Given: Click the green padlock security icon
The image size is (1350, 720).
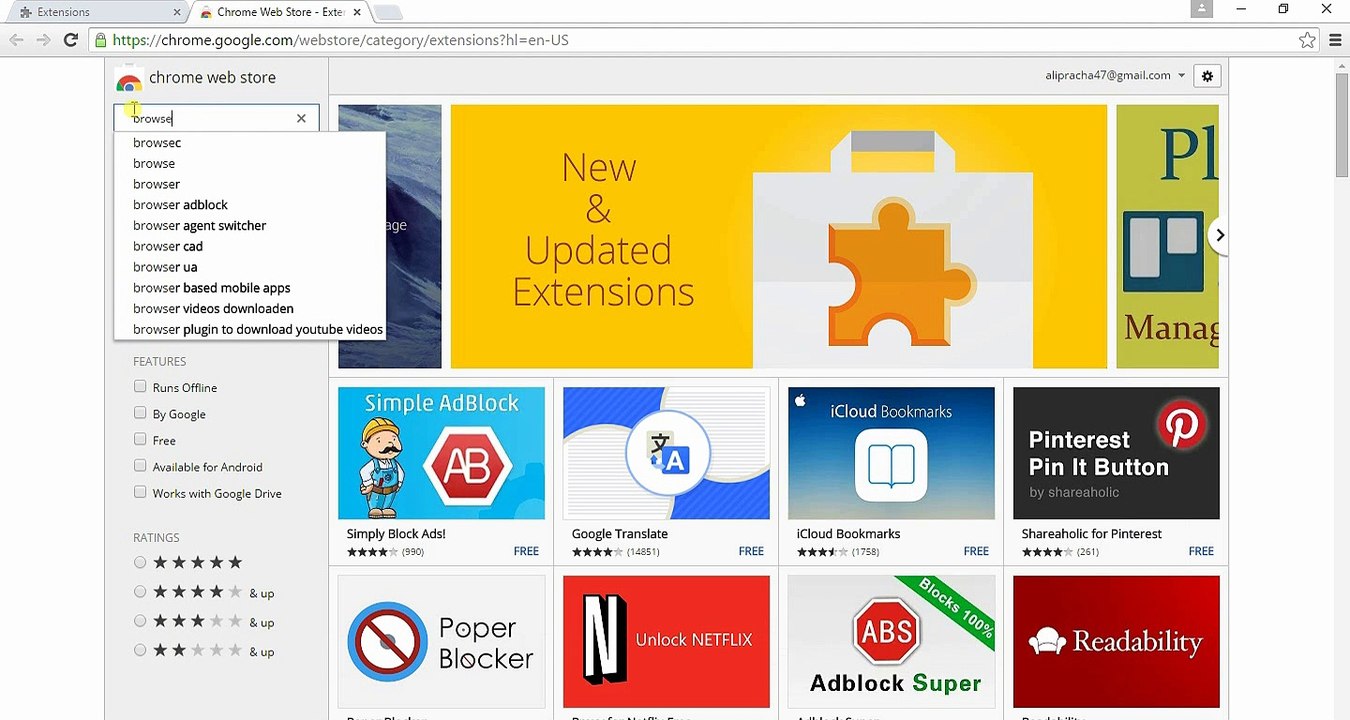Looking at the screenshot, I should [x=99, y=40].
